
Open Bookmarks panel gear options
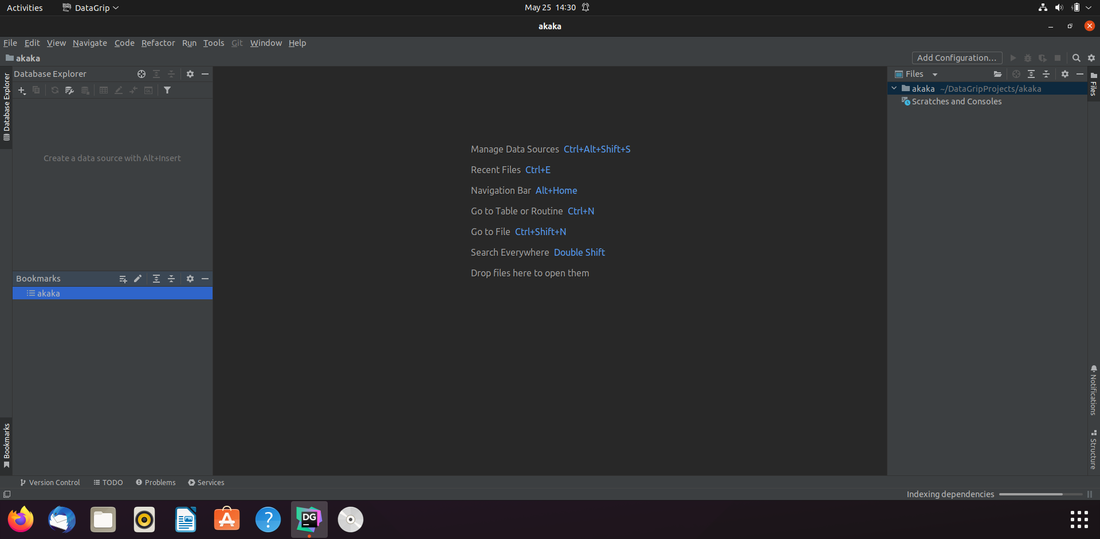pyautogui.click(x=189, y=279)
